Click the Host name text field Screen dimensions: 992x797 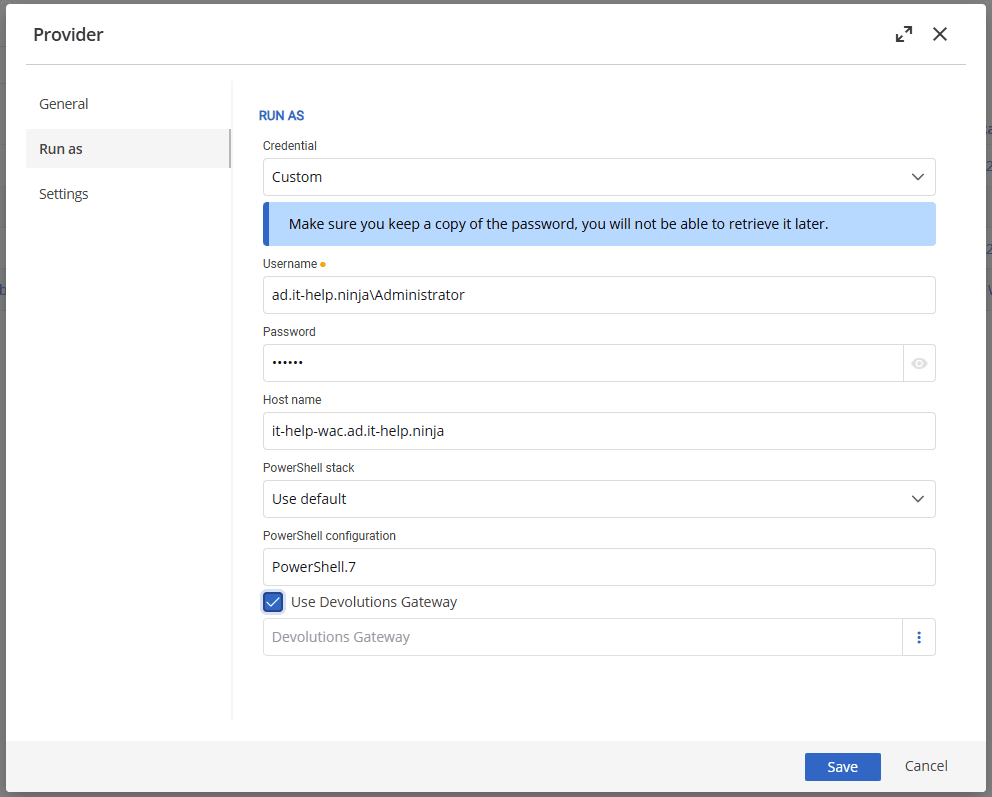(598, 431)
